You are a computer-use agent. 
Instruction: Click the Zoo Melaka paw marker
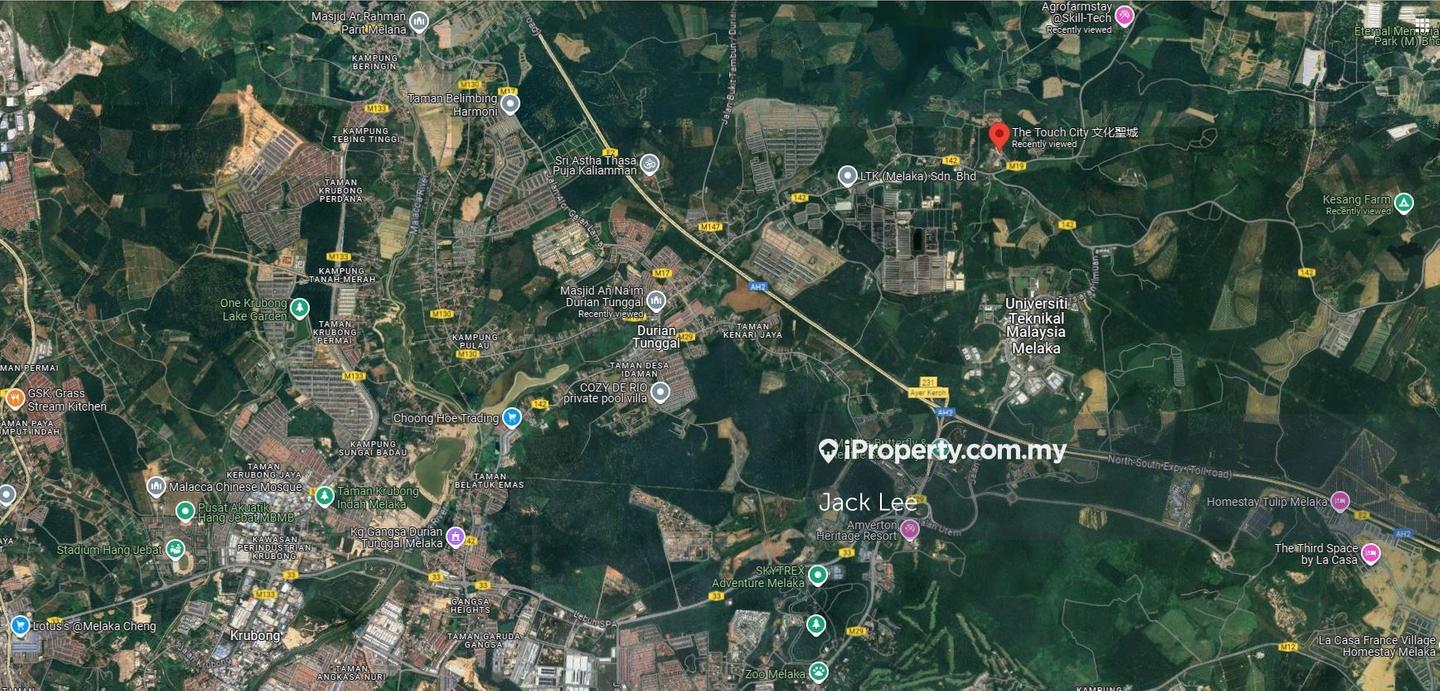(x=819, y=672)
